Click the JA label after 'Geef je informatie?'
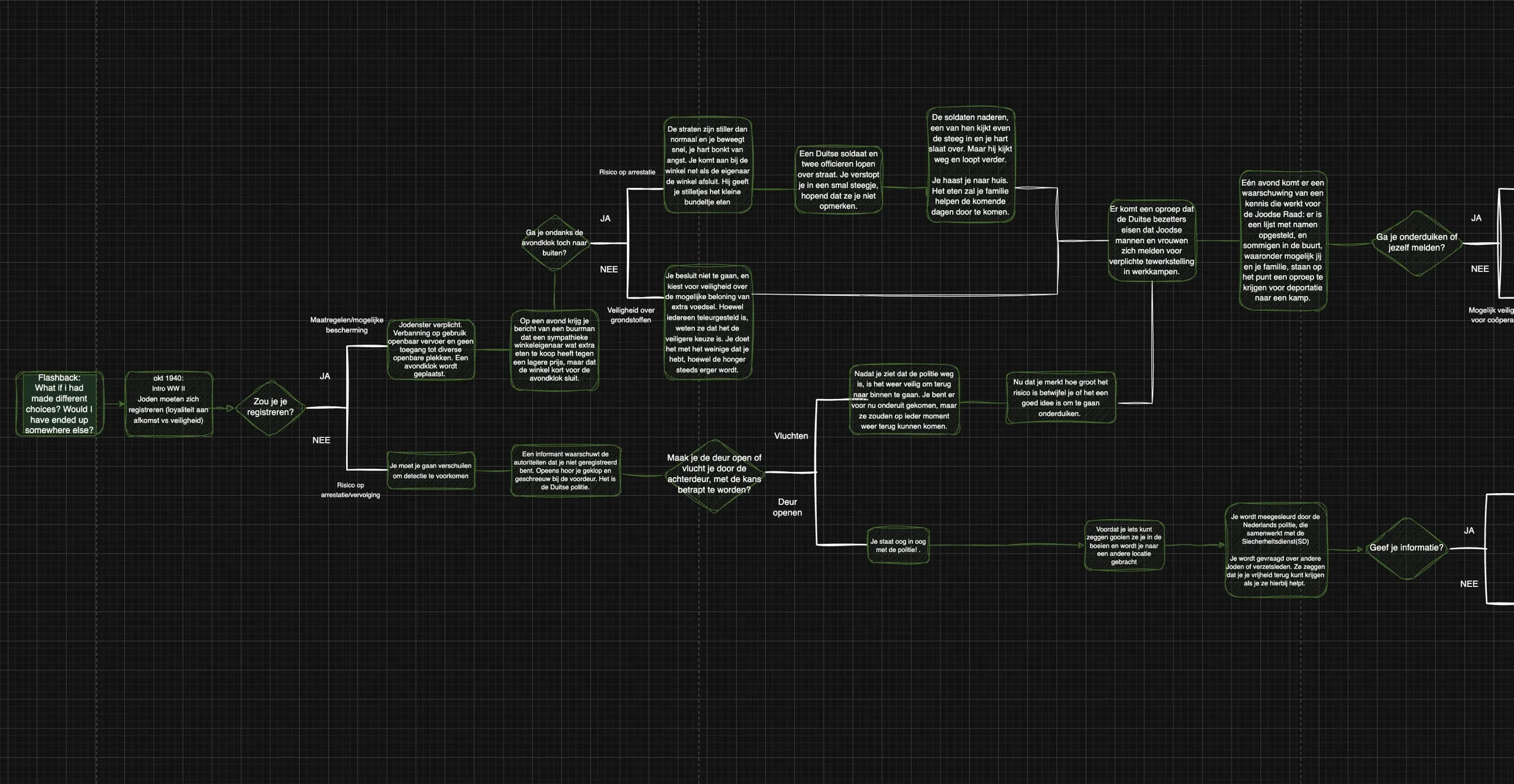 1469,531
